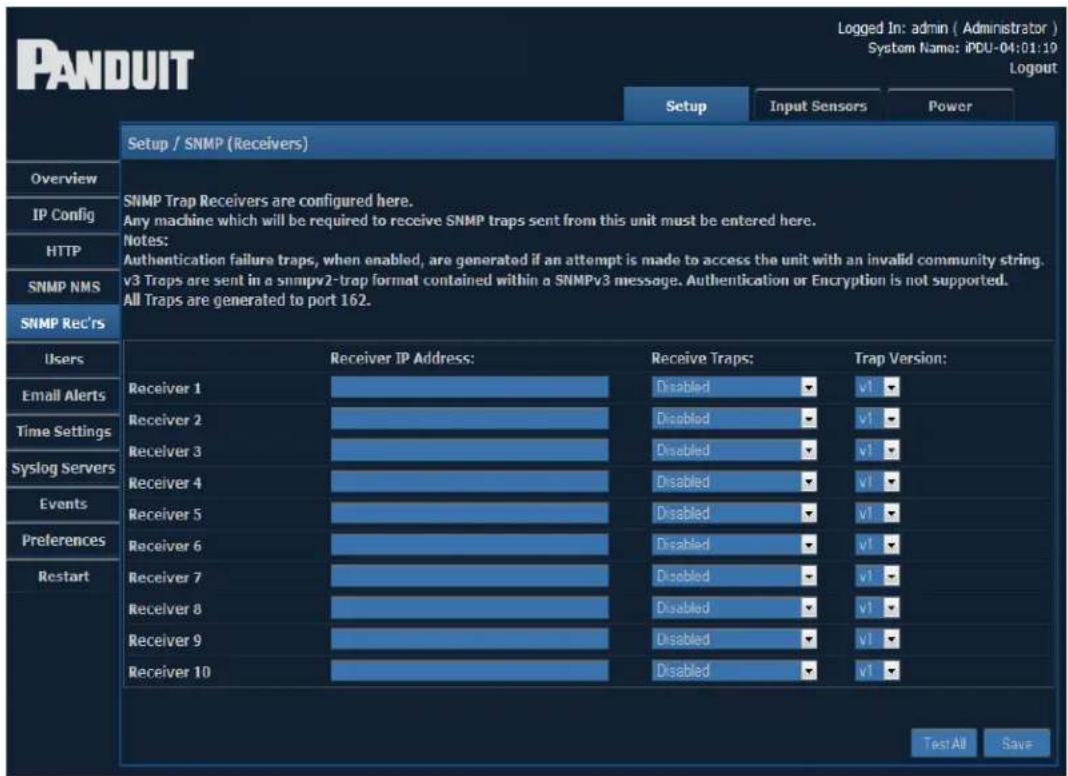The image size is (1068, 776).
Task: Switch to the Power tab
Action: click(949, 106)
